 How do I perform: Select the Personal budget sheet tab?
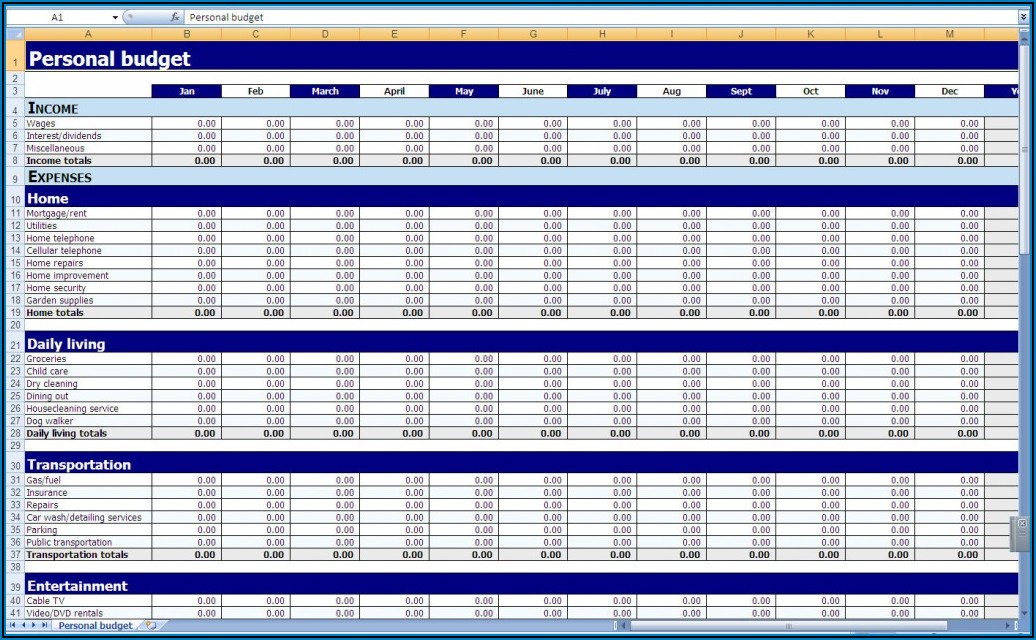coord(95,626)
